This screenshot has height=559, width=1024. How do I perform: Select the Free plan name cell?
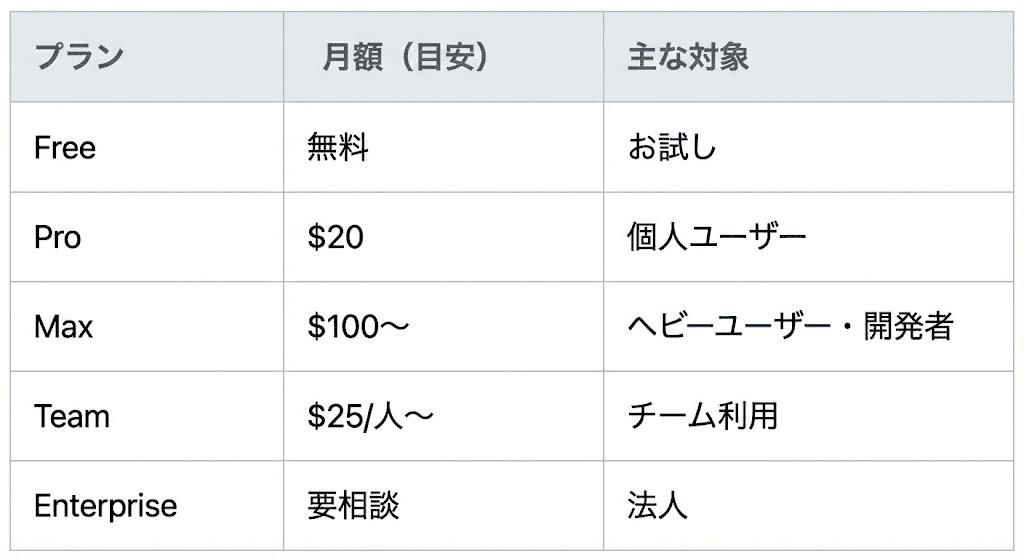(65, 148)
